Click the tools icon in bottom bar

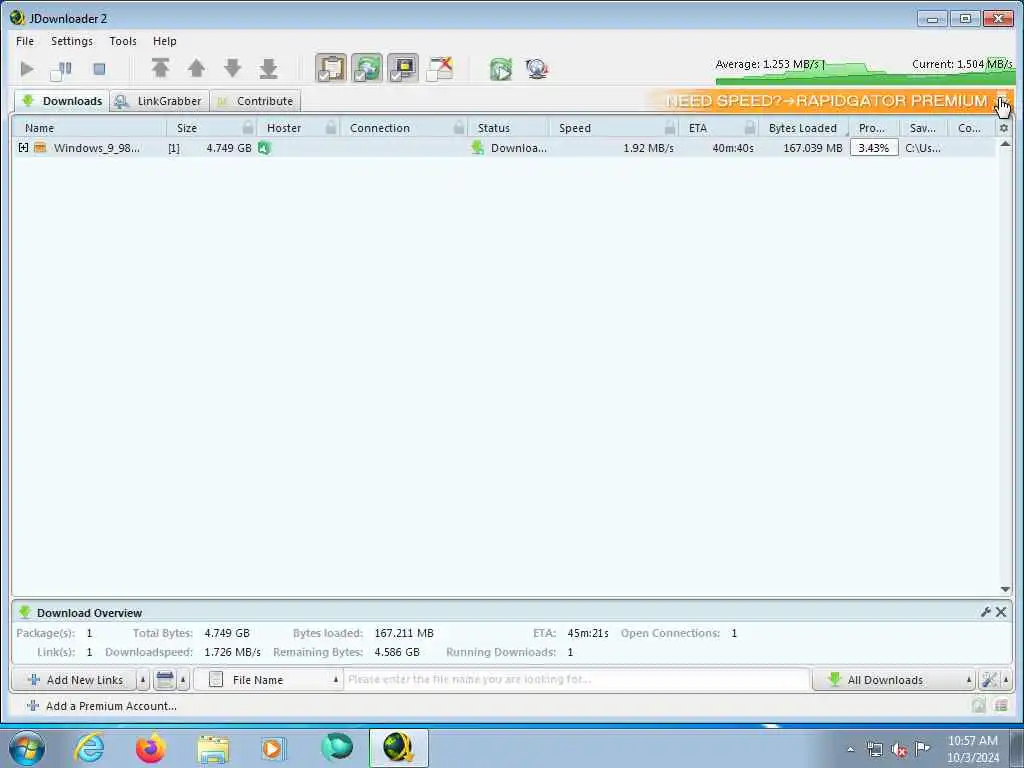(989, 680)
